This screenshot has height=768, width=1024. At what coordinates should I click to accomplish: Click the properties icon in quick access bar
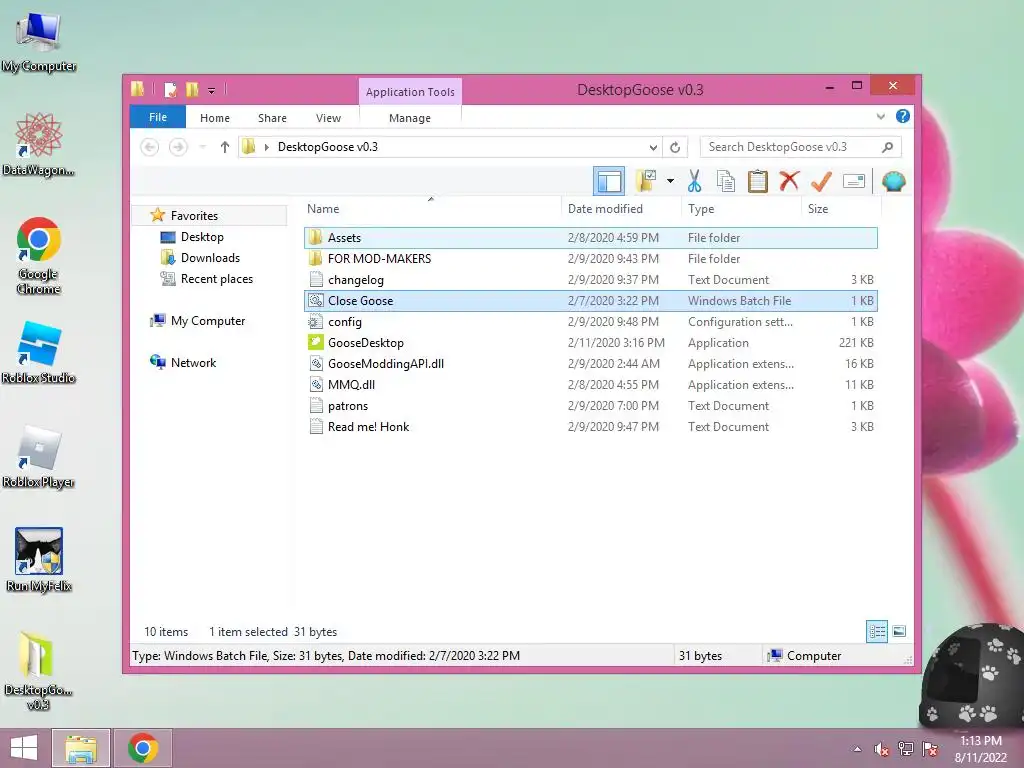(x=170, y=89)
